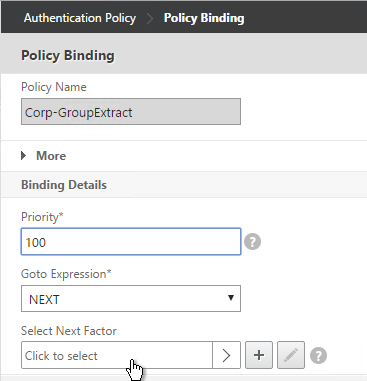
Task: Click the Corp-GroupExtract policy name field
Action: [131, 112]
